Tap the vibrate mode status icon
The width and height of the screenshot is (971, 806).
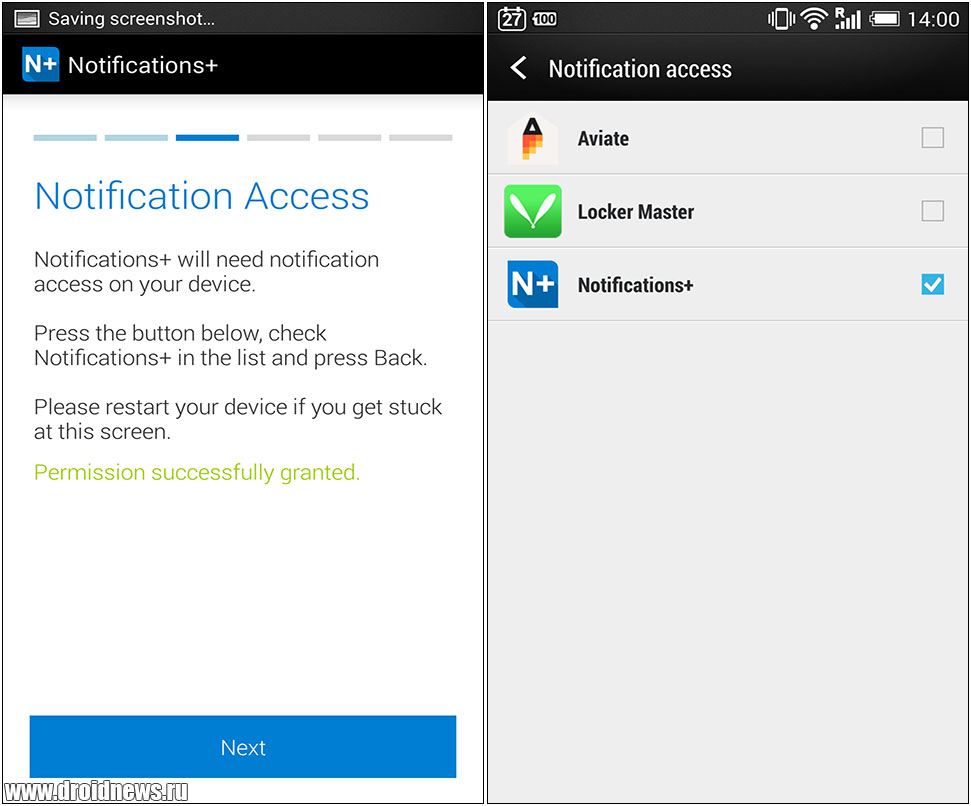click(781, 19)
